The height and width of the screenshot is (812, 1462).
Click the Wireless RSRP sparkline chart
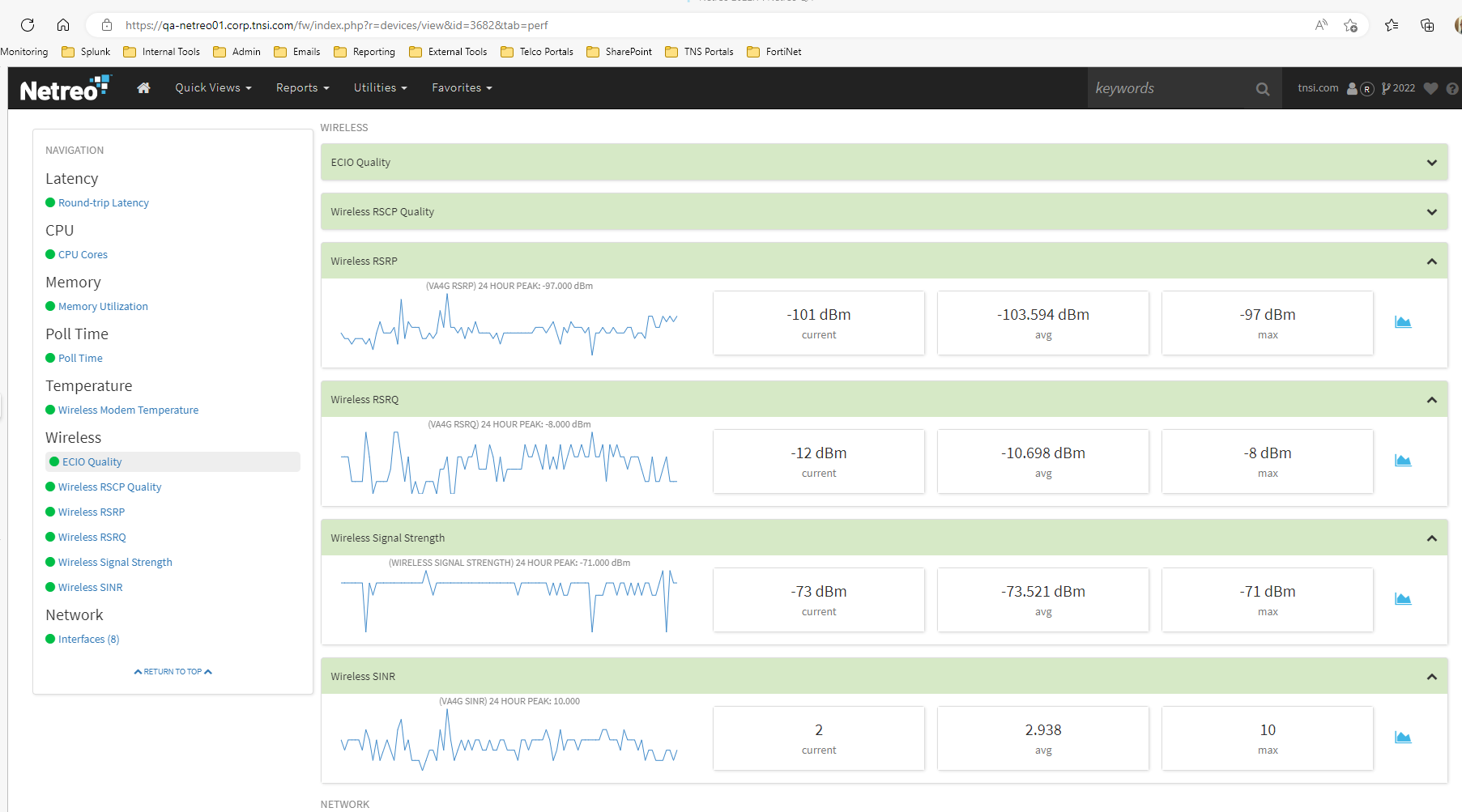click(x=509, y=324)
